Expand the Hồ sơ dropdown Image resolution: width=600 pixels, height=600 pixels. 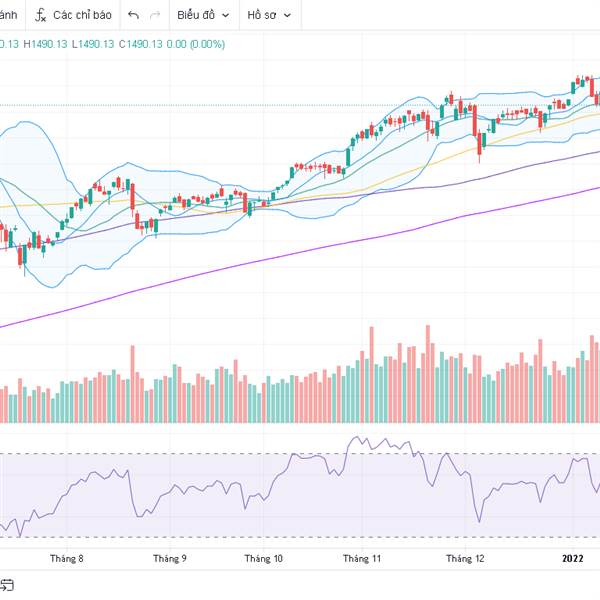pyautogui.click(x=269, y=15)
